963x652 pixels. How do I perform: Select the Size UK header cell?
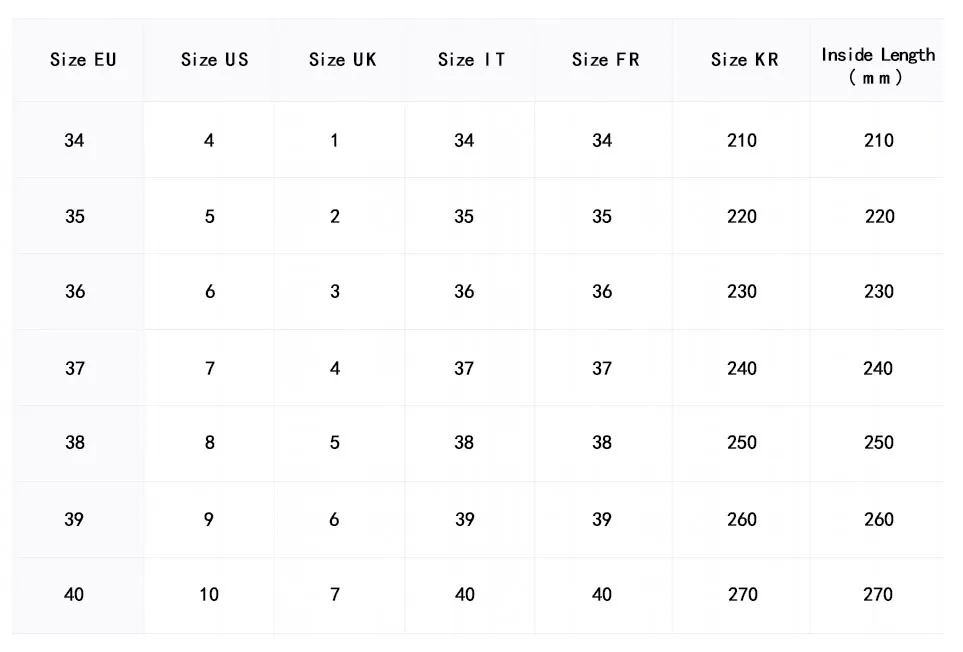point(343,60)
